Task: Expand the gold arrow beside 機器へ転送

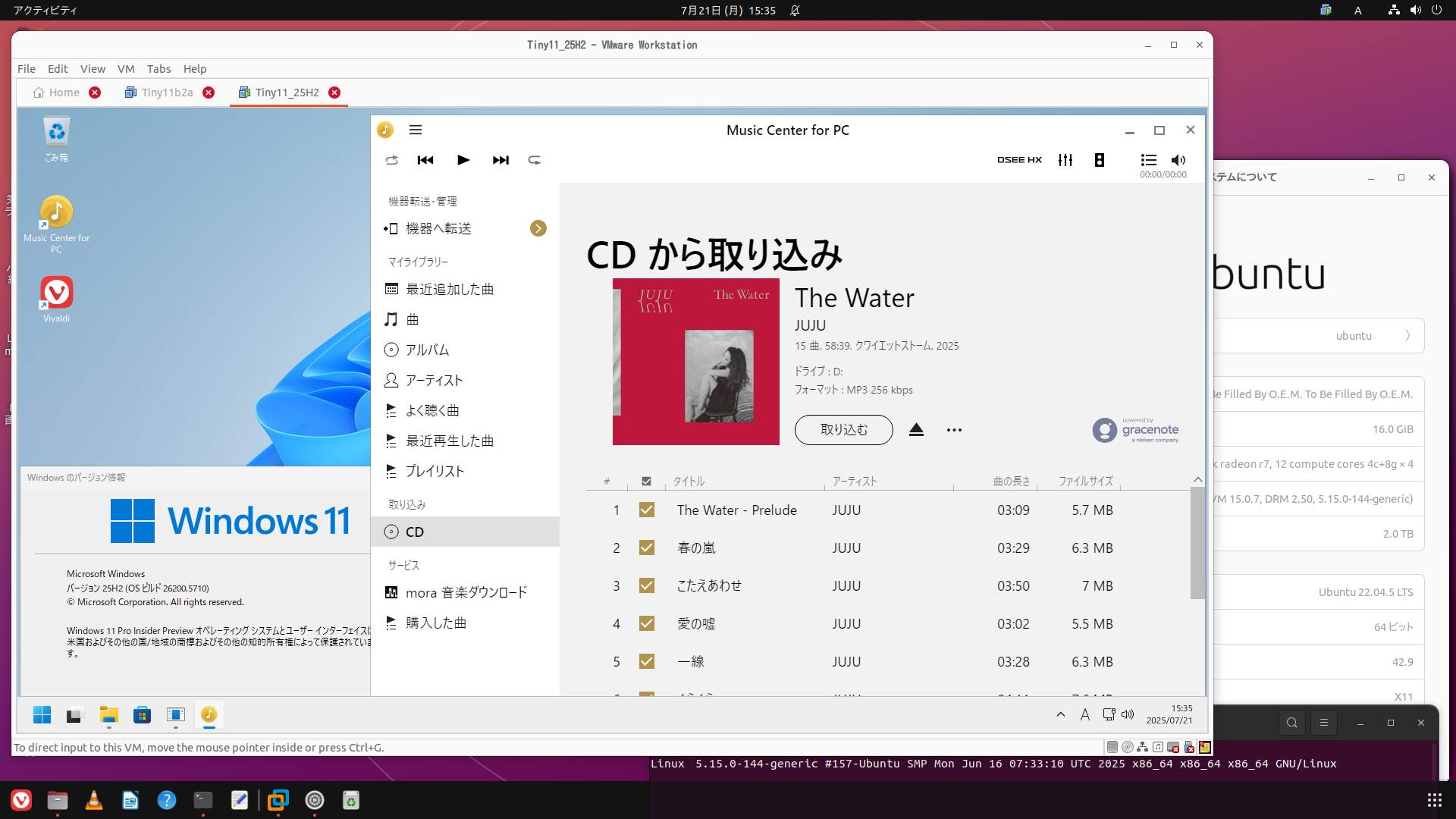Action: click(x=538, y=228)
